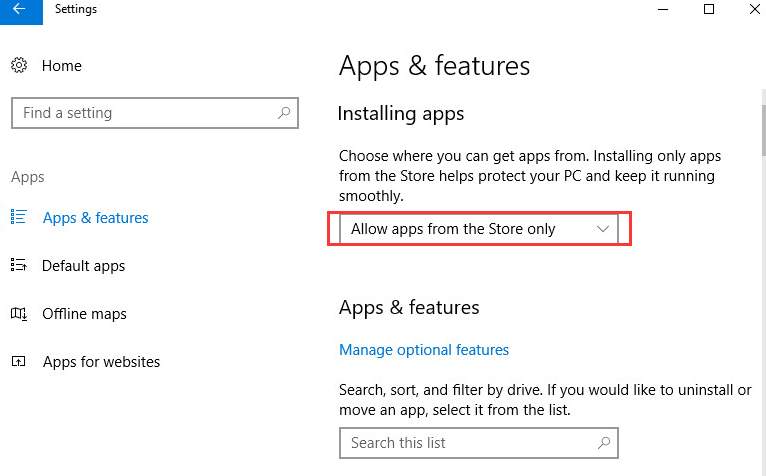Screen dimensions: 766x476
Task: Focus the Search this list field
Action: 479,443
